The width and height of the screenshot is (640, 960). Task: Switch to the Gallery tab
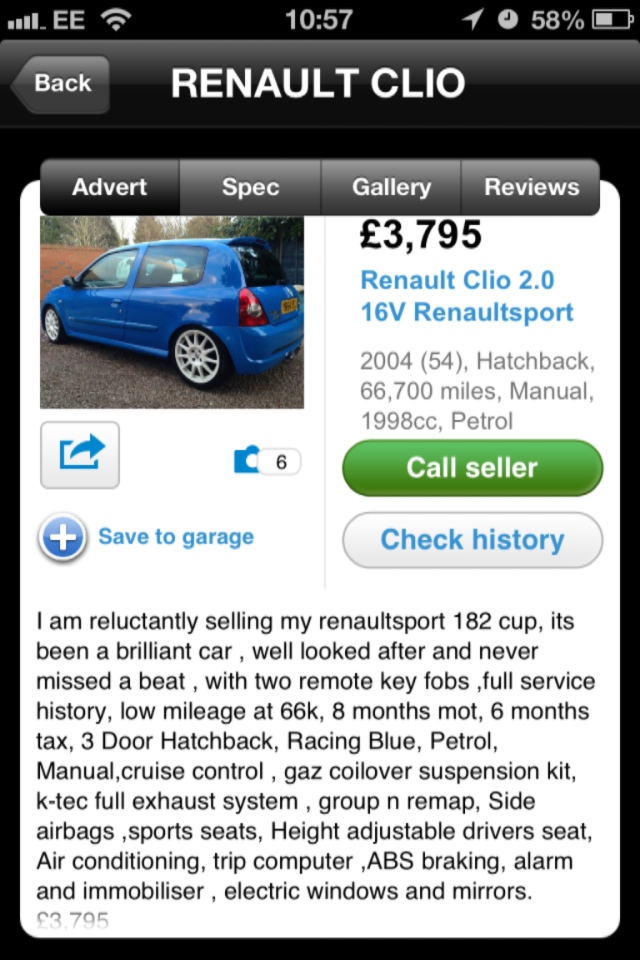point(391,187)
